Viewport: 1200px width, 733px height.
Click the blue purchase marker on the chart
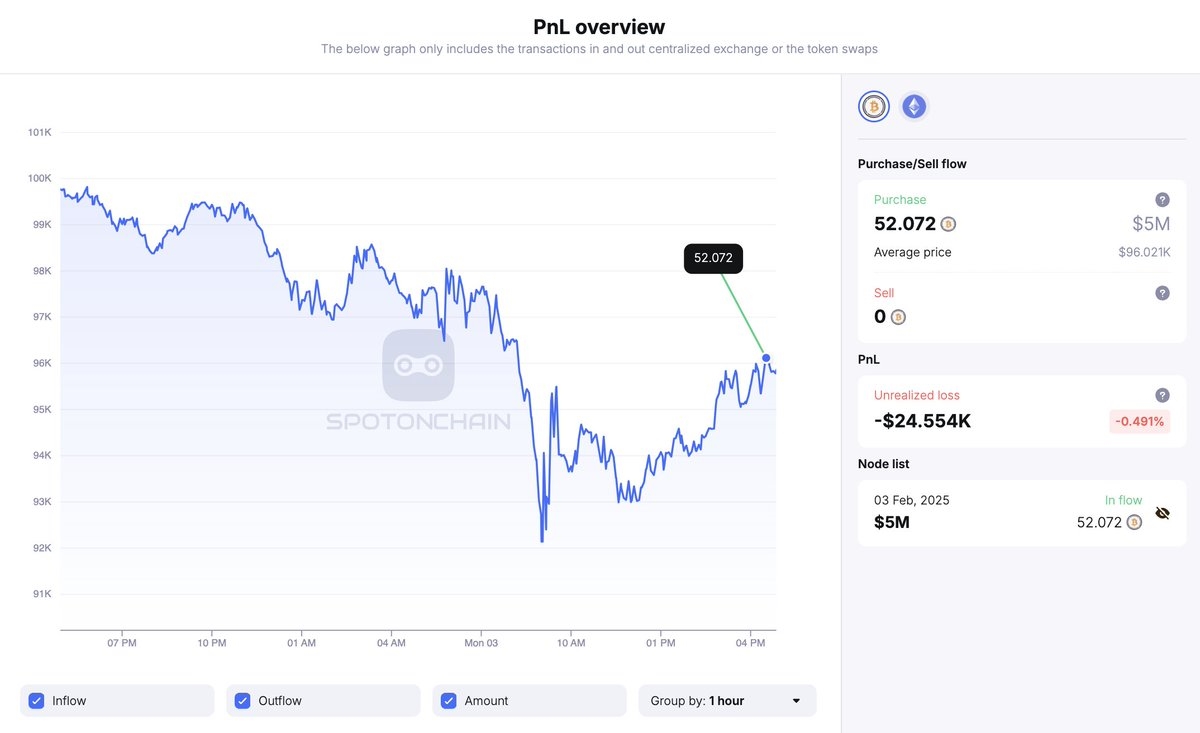pos(766,358)
